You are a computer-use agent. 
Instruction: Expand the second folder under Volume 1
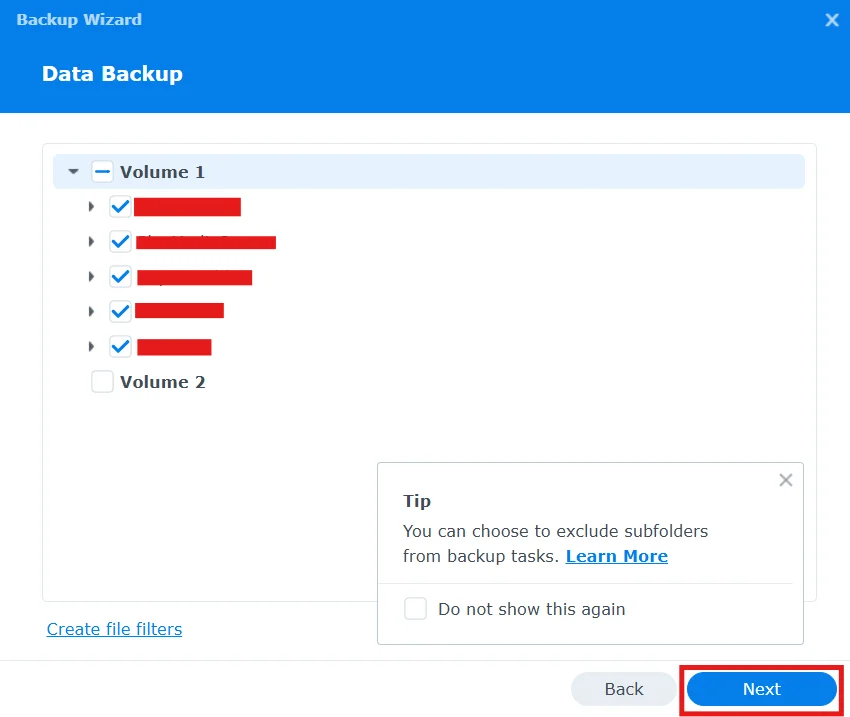click(91, 241)
